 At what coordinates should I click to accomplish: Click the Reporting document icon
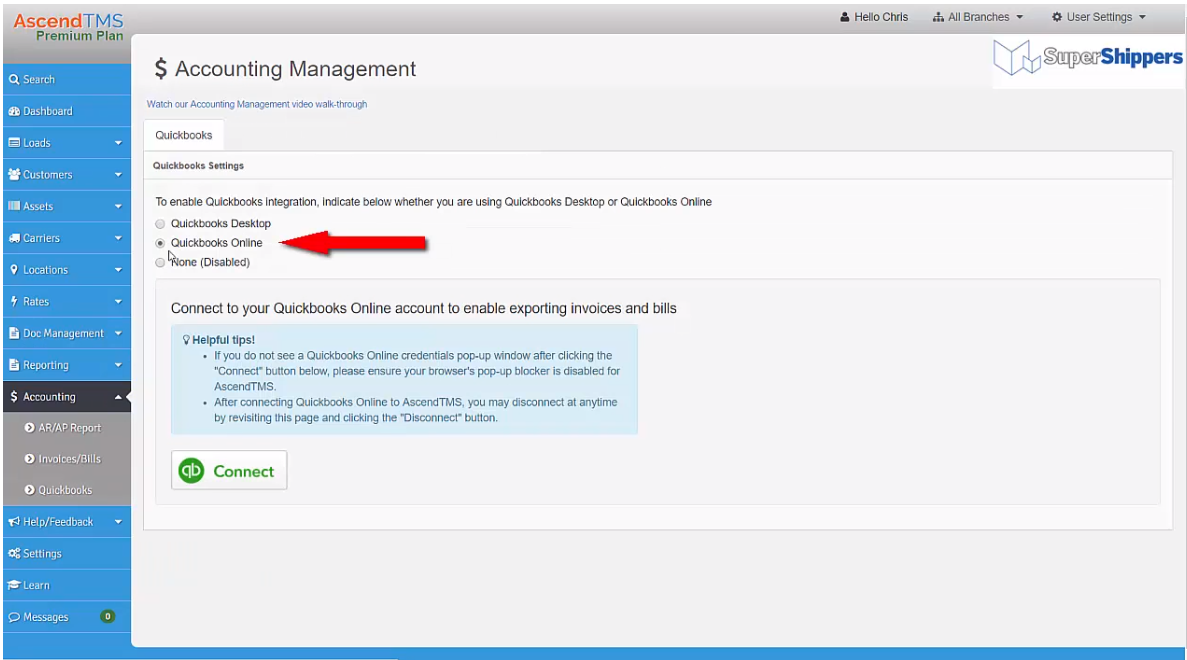(14, 365)
